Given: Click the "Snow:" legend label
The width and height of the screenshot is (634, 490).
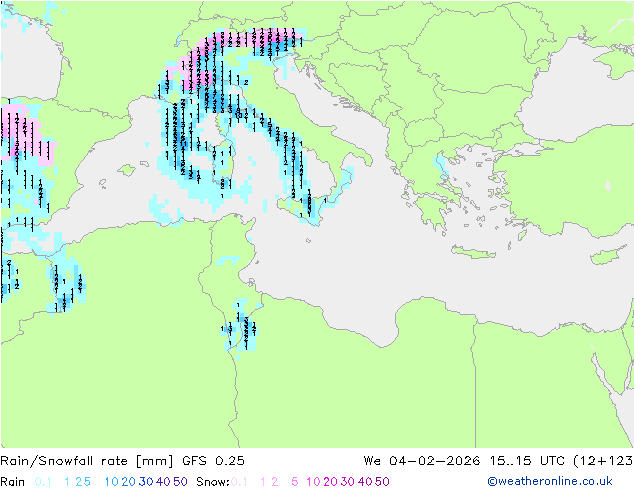Looking at the screenshot, I should tap(213, 482).
